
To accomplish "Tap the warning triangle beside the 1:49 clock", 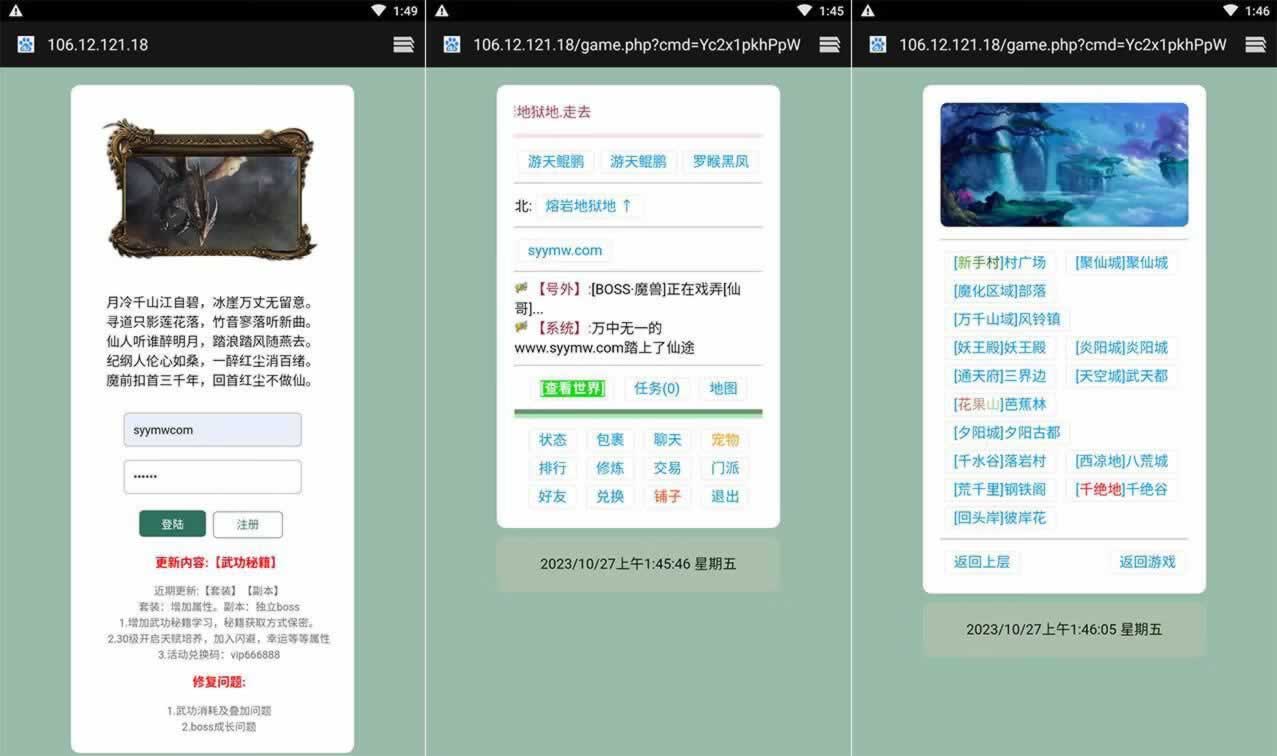I will pos(16,11).
